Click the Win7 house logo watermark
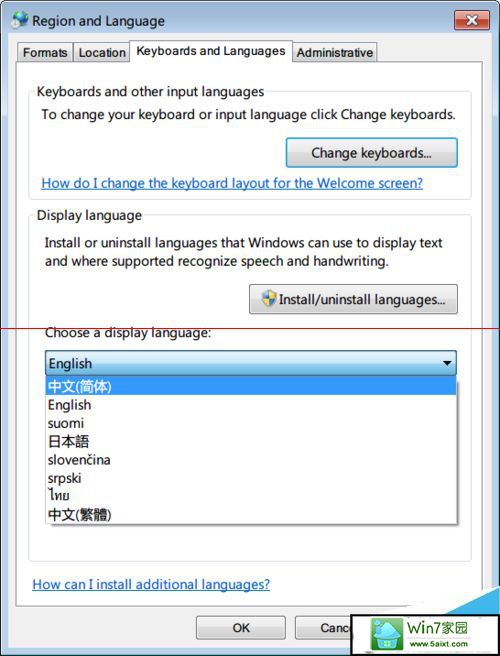This screenshot has height=656, width=500. [386, 634]
